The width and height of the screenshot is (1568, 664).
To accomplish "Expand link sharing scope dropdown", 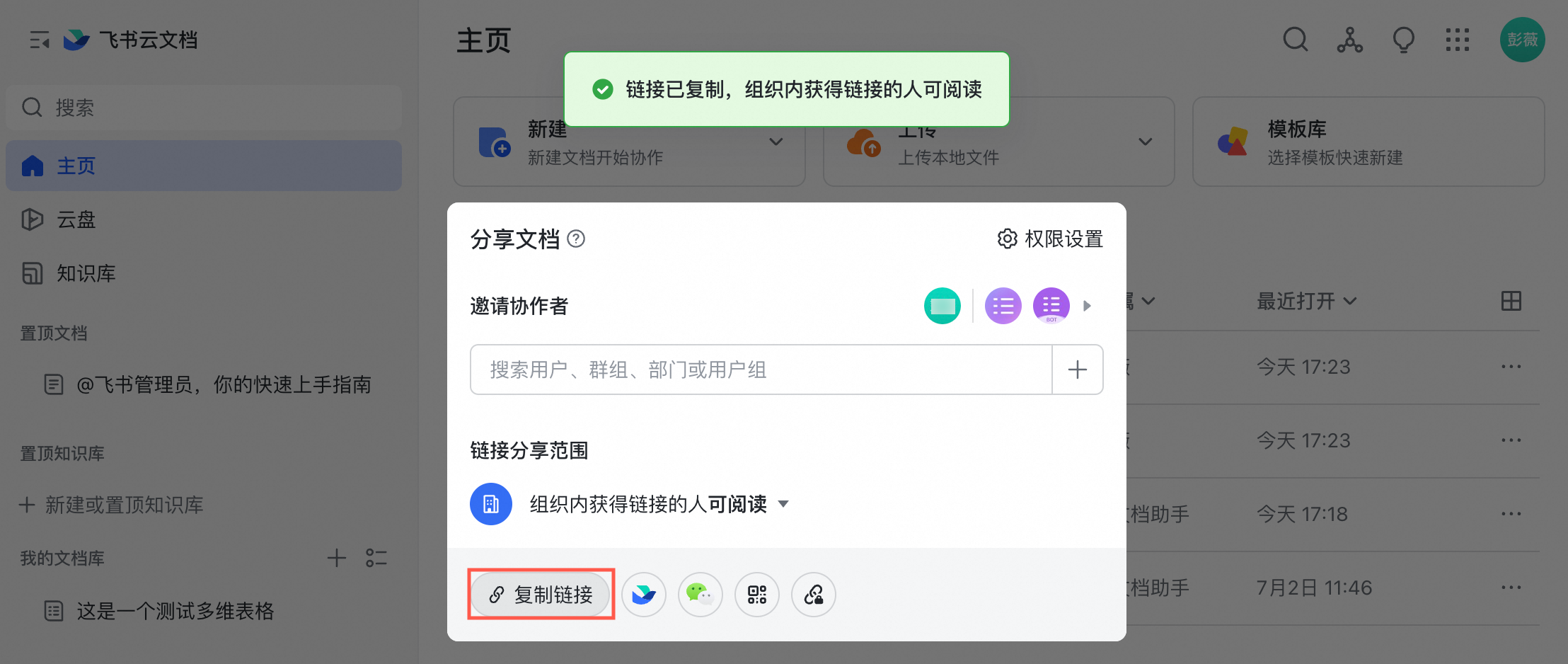I will point(783,504).
